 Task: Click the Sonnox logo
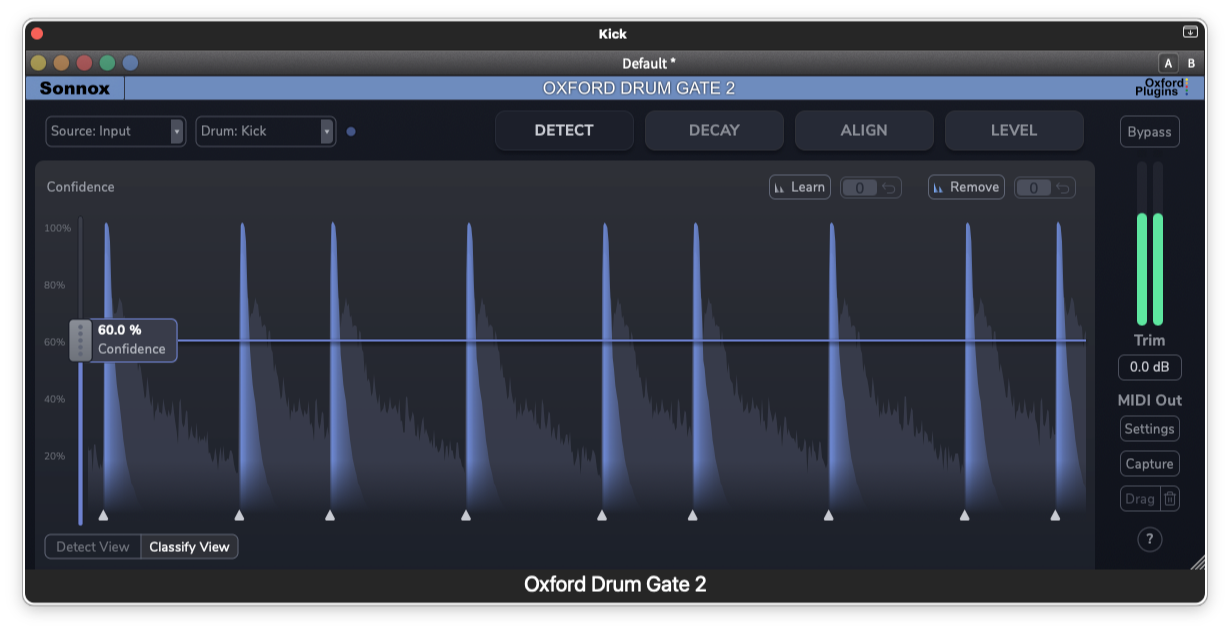click(x=73, y=88)
